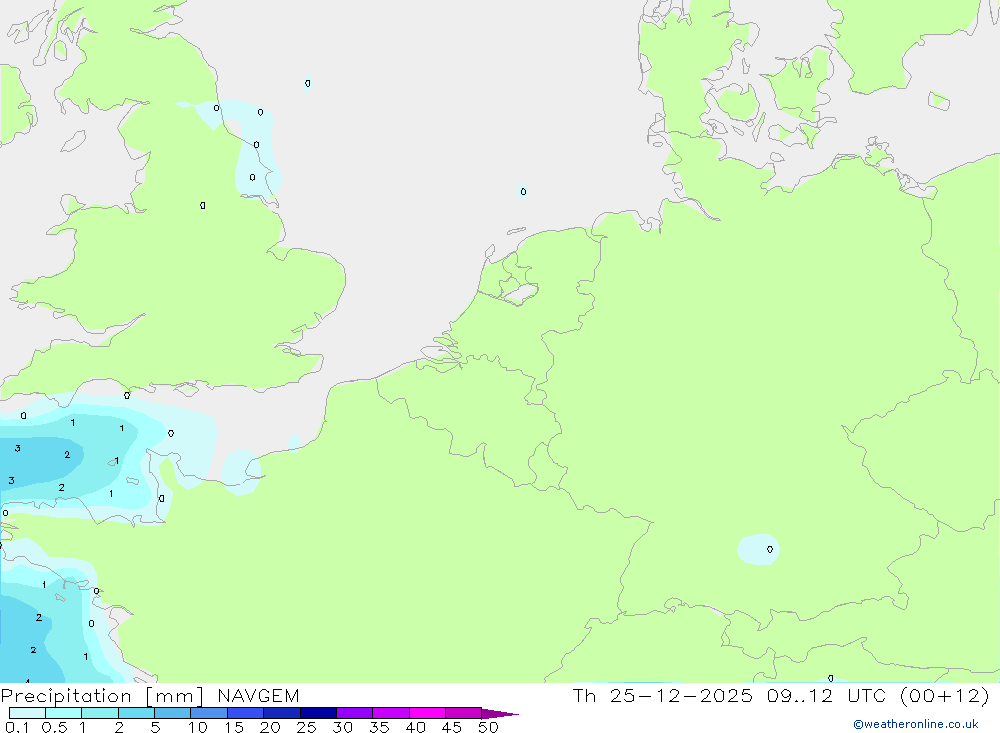The image size is (1000, 733).
Task: Click the 'Th 25-12-2025' date text
Action: click(662, 695)
